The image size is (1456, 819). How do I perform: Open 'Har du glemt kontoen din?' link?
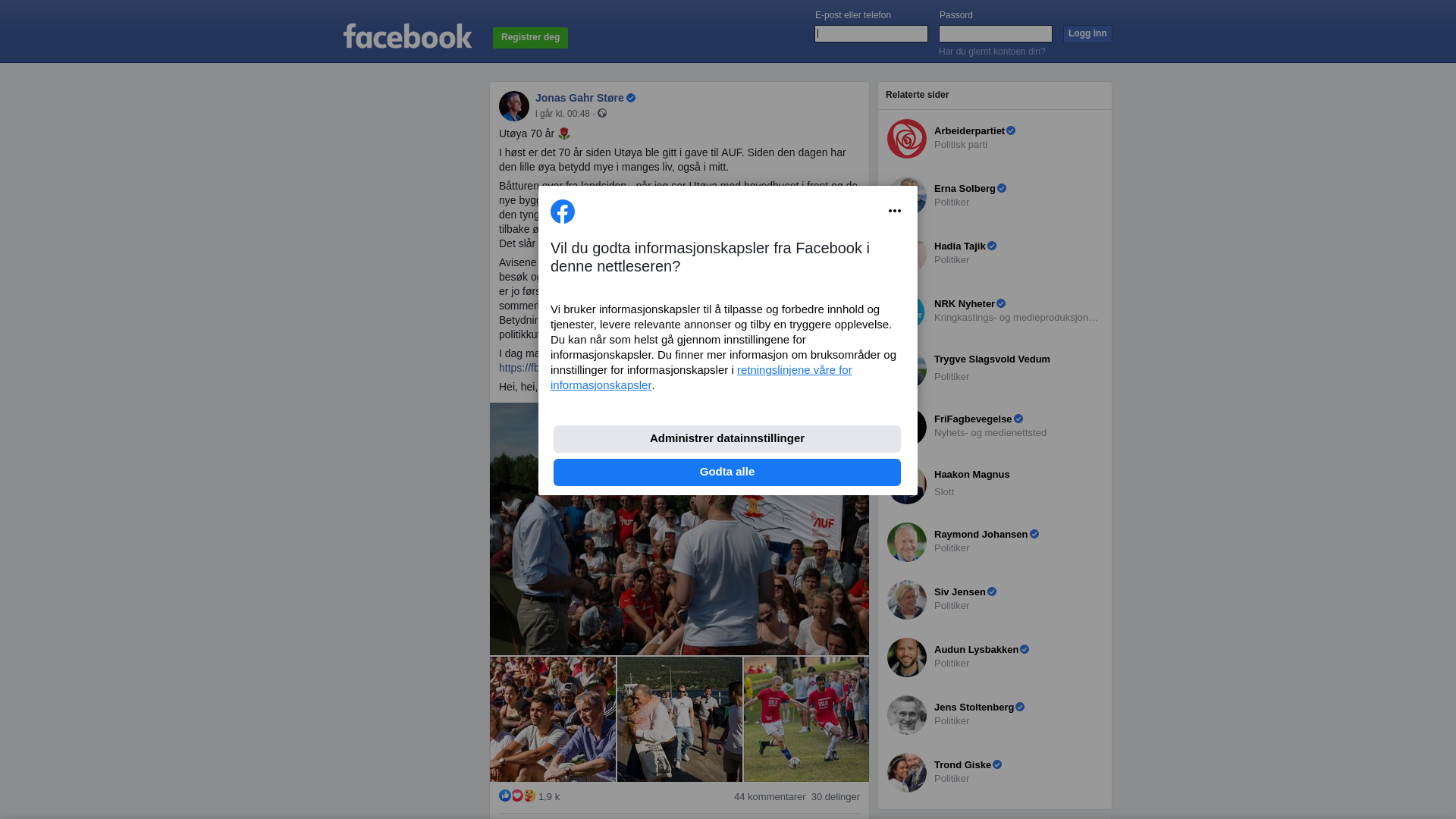pos(992,52)
